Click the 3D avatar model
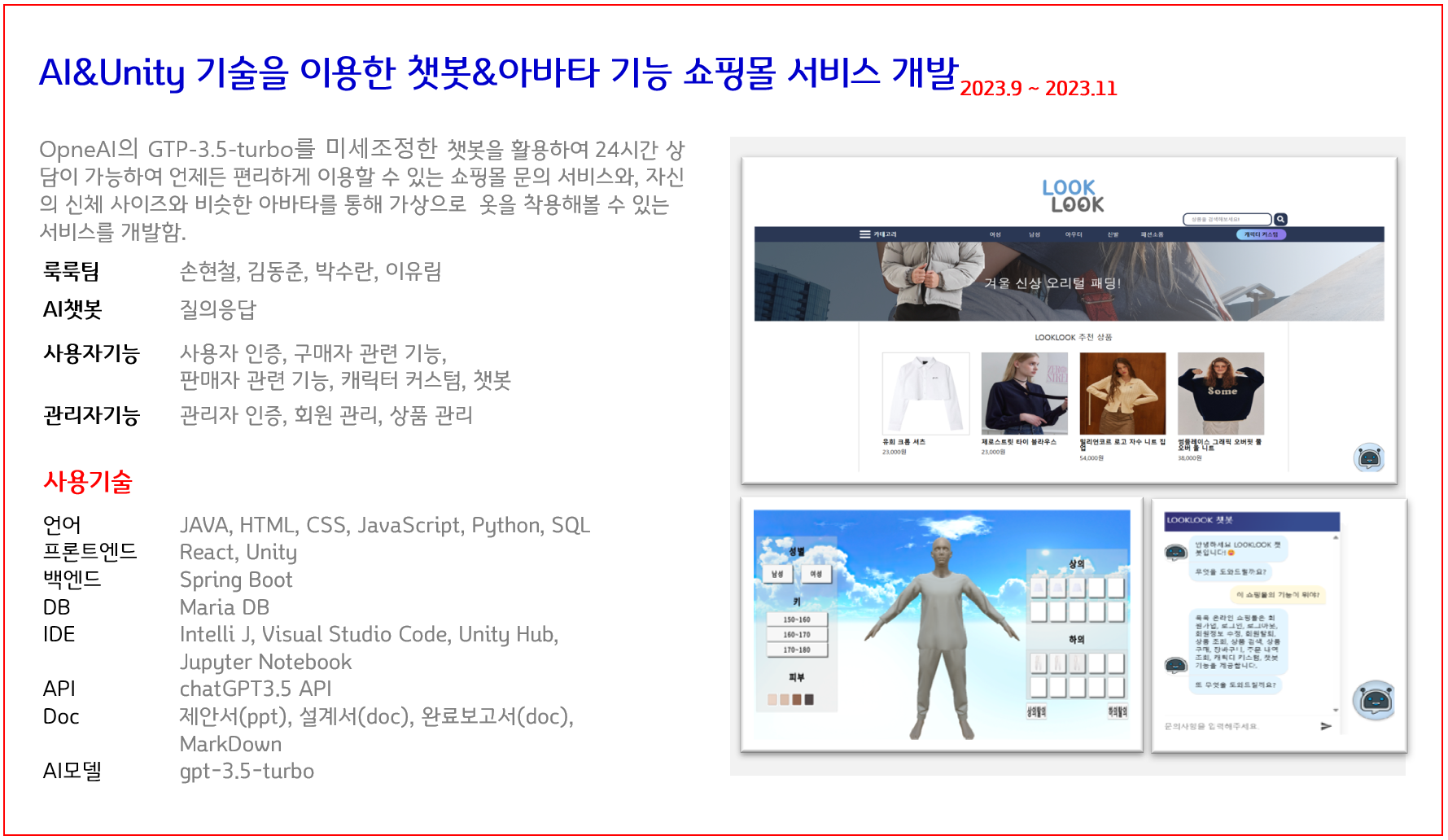 [x=942, y=637]
